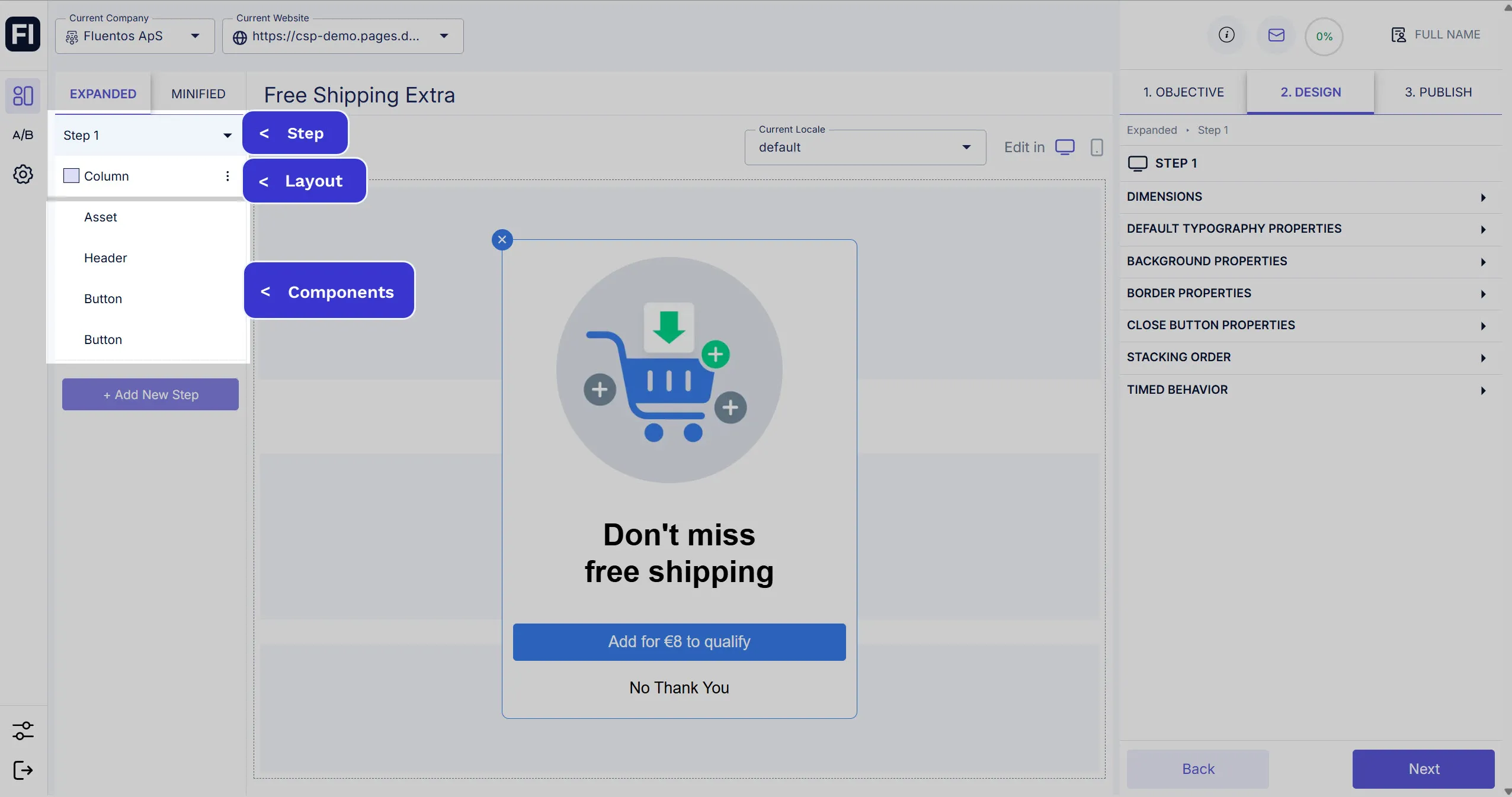Viewport: 1512px width, 797px height.
Task: Open the Step 1 dropdown
Action: [147, 136]
